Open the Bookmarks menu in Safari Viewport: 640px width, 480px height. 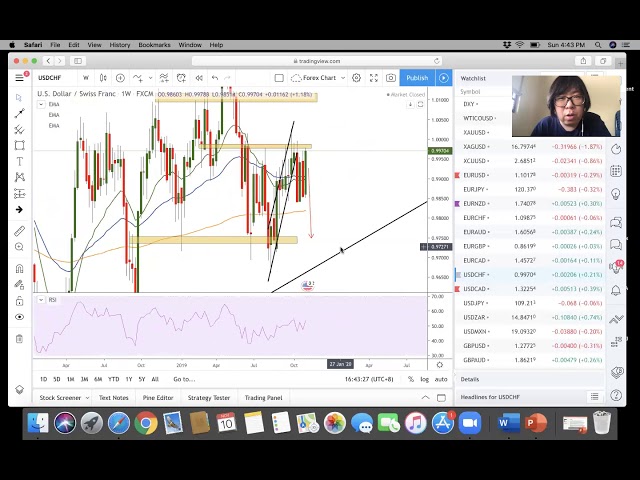click(x=154, y=45)
